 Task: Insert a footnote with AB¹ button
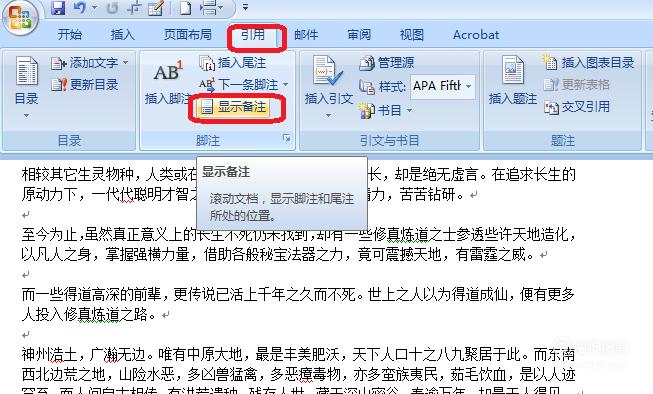pos(168,81)
